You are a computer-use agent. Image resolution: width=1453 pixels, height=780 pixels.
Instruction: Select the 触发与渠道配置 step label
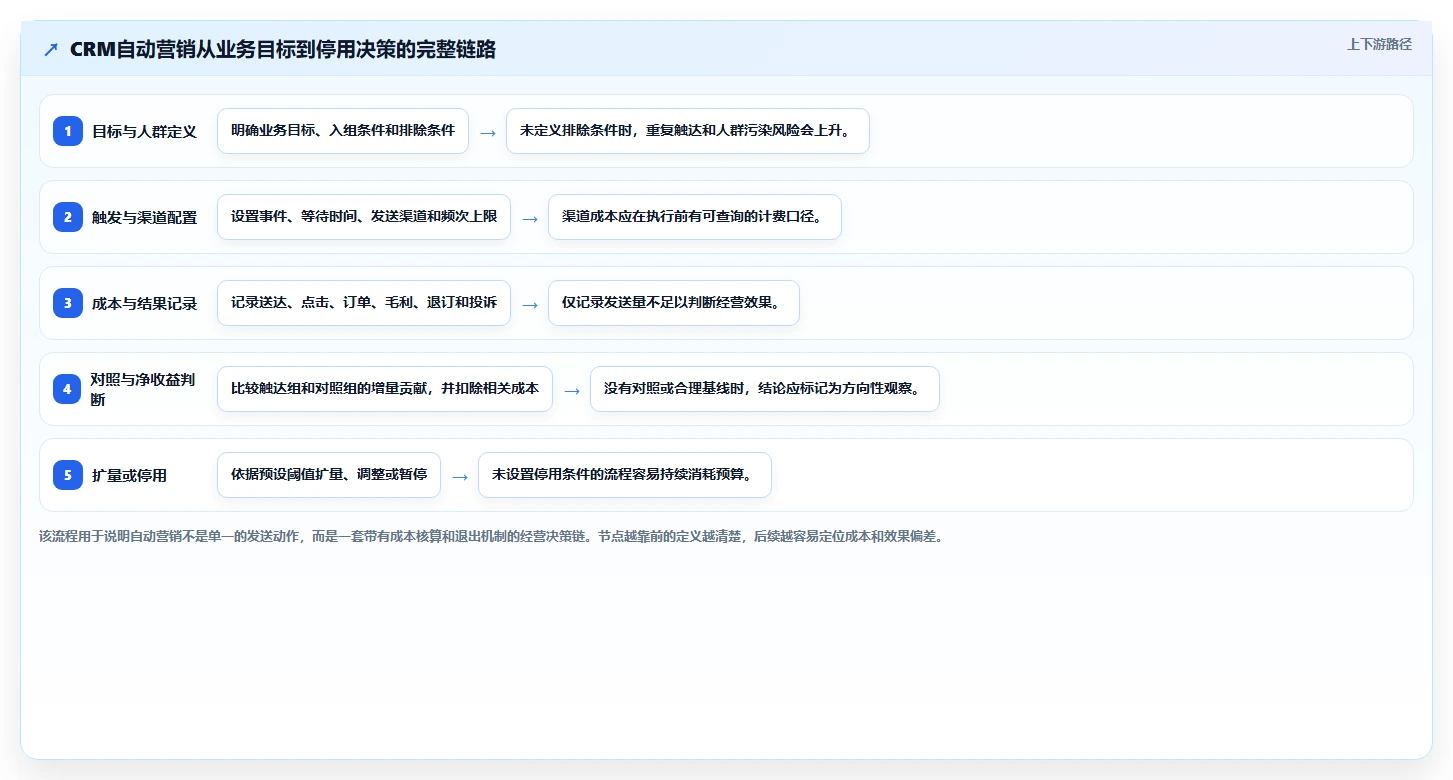(x=144, y=217)
